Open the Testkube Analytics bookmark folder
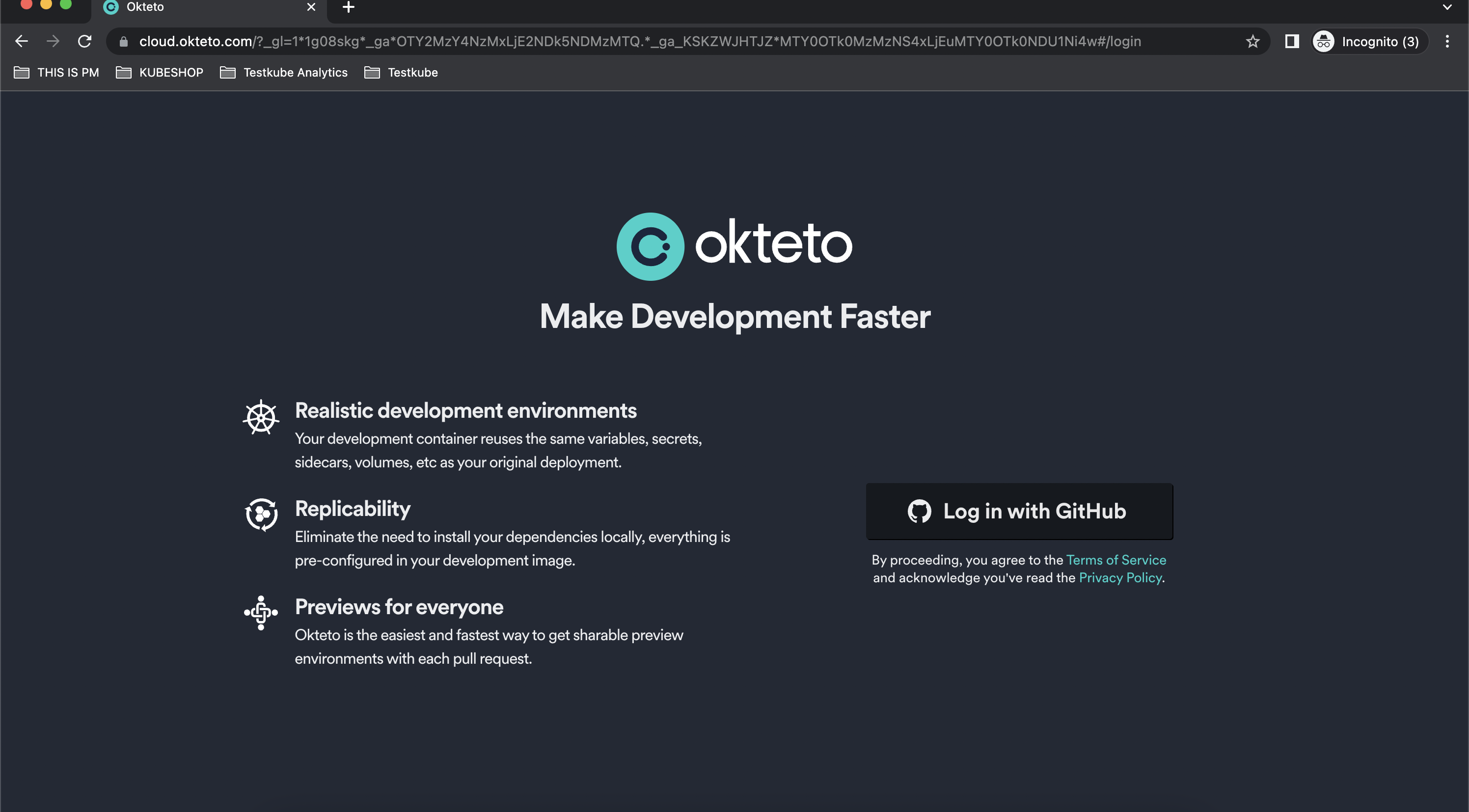Screen dimensions: 1469x812 [x=284, y=73]
